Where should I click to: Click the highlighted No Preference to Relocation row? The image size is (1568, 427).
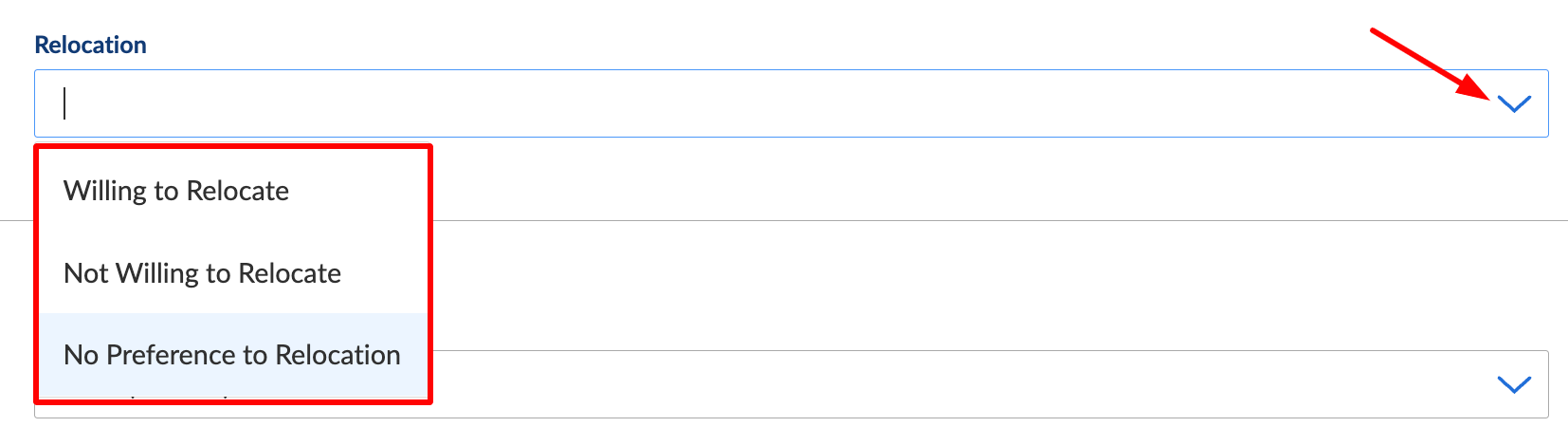coord(231,355)
